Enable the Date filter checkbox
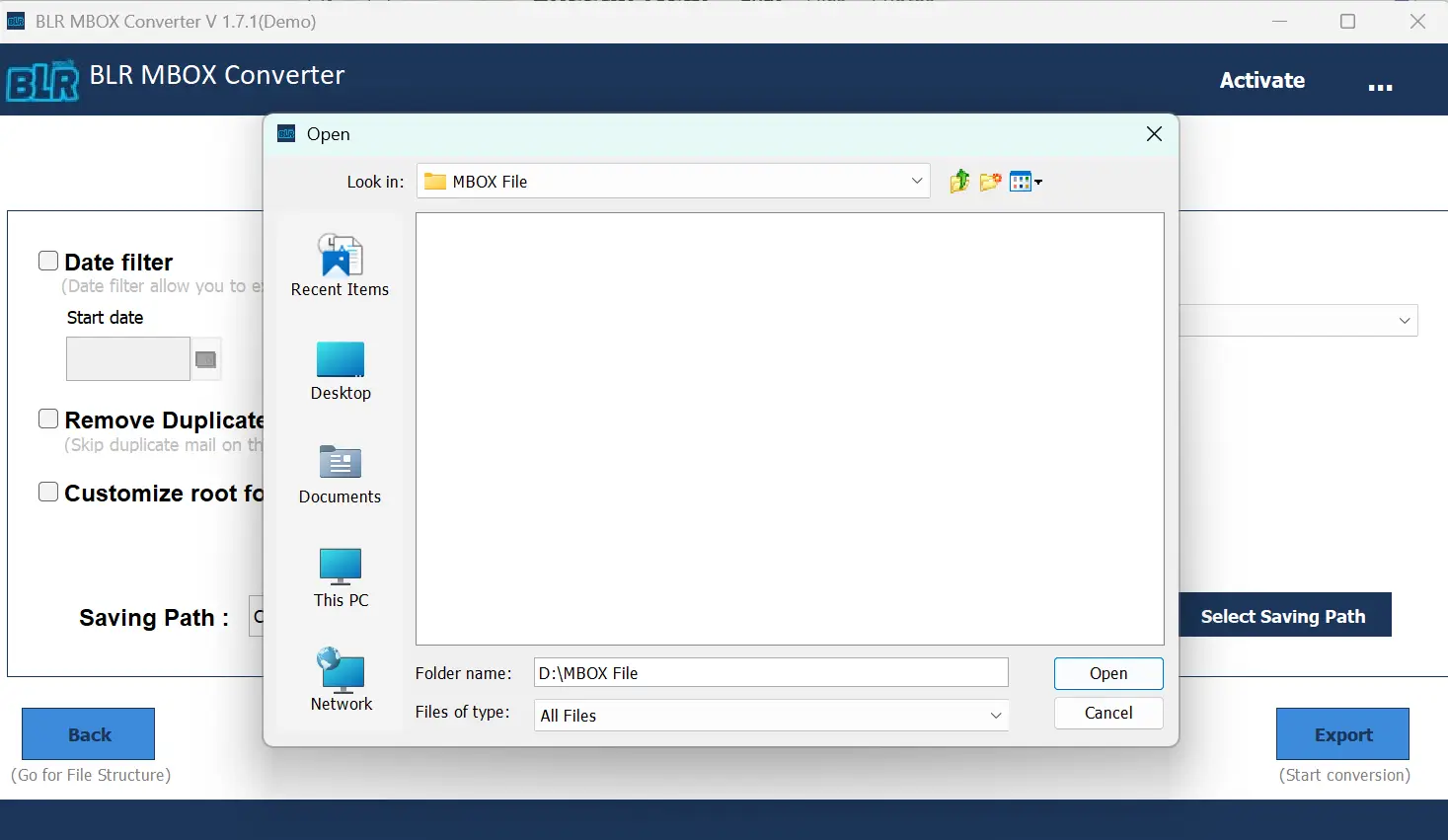Image resolution: width=1448 pixels, height=840 pixels. [48, 261]
